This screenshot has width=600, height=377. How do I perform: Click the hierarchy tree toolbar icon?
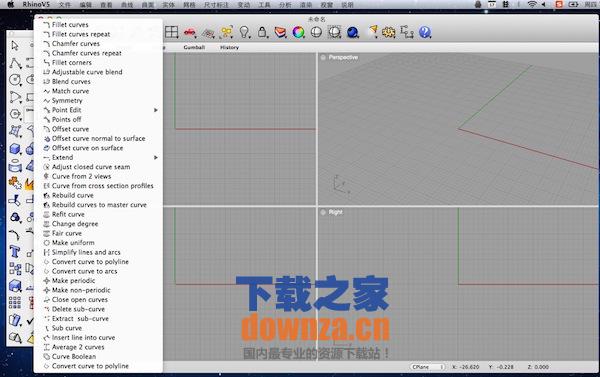[407, 33]
